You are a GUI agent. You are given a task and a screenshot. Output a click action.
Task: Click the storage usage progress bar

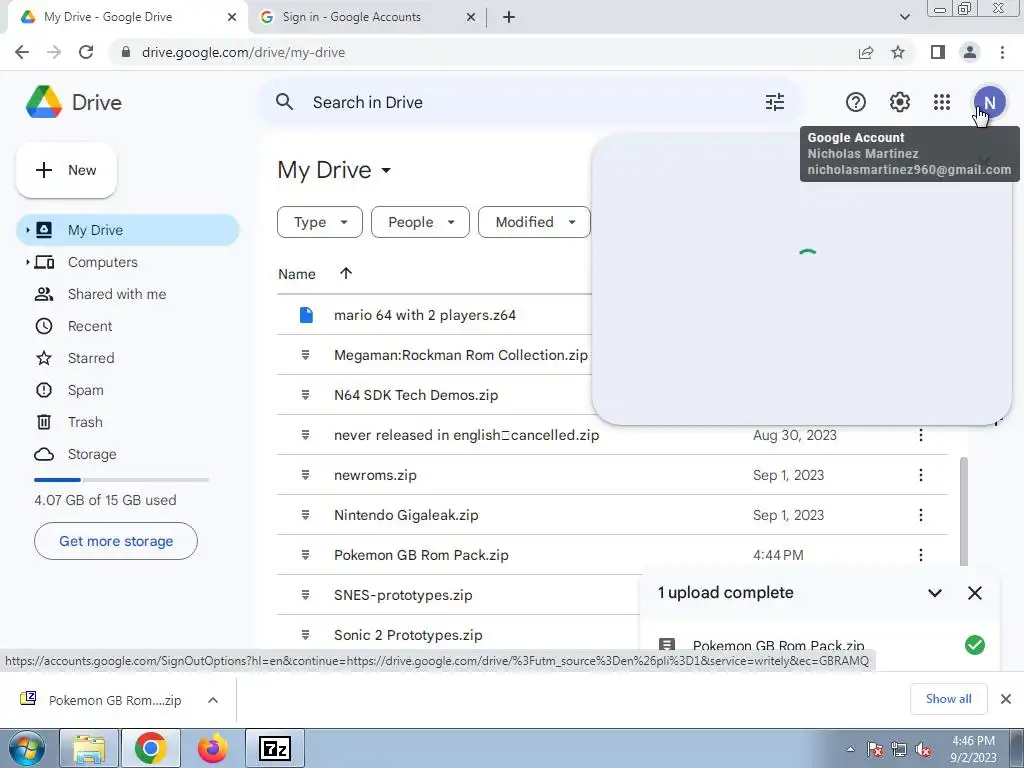121,480
